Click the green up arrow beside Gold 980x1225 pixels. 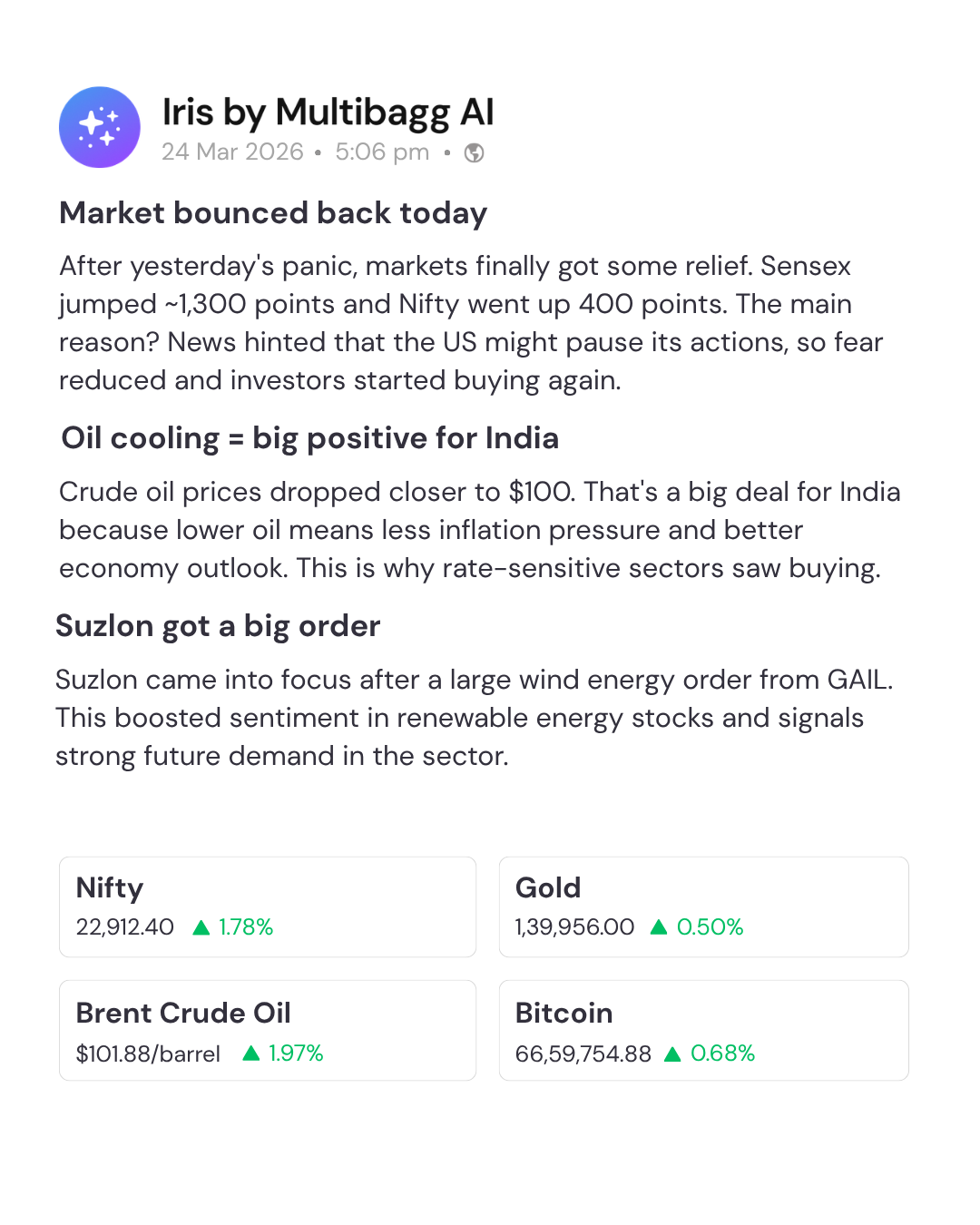pyautogui.click(x=659, y=927)
